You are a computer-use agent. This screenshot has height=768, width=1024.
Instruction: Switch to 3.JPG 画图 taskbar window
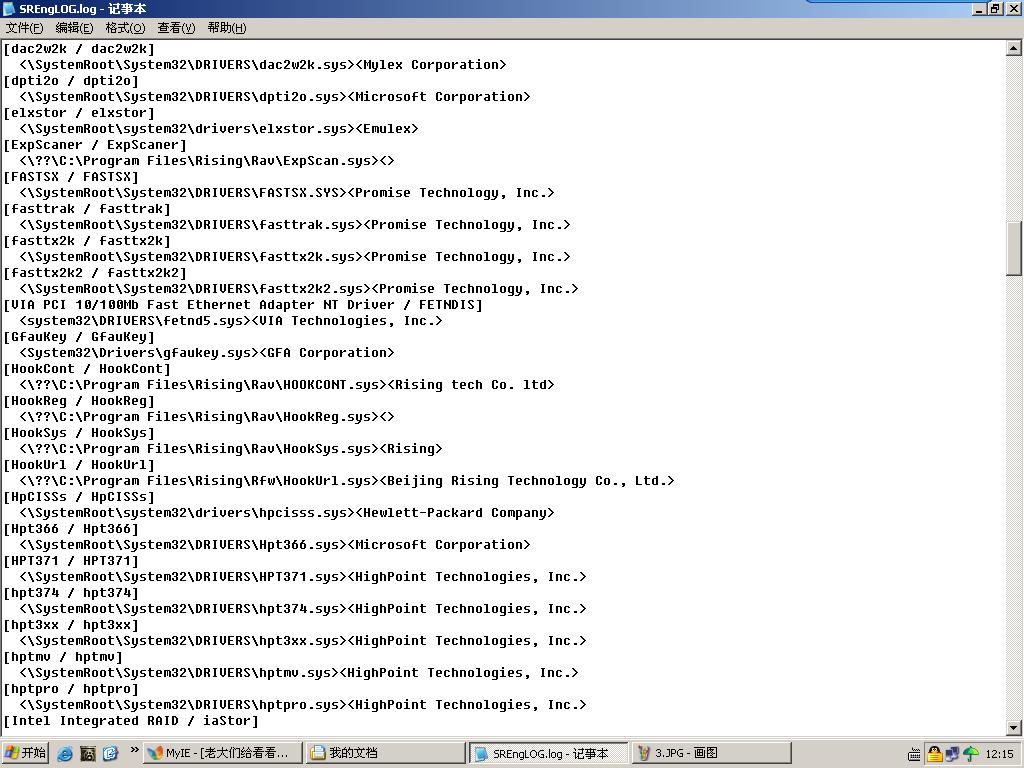tap(711, 753)
